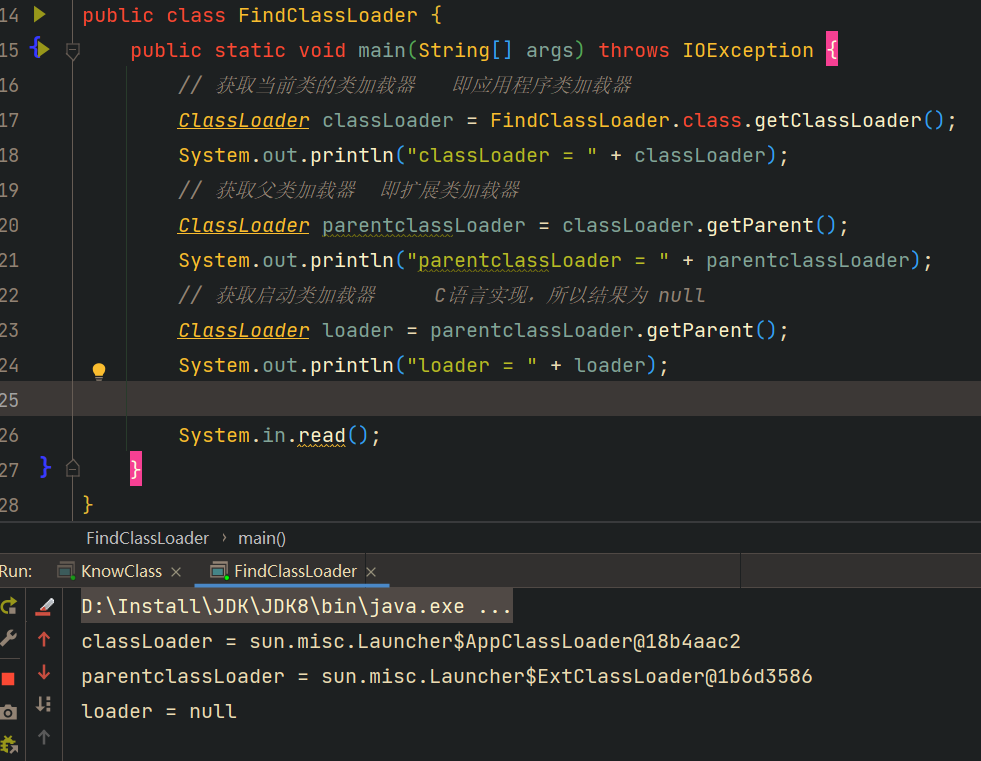Attach debugger using the bug icon
This screenshot has height=761, width=981.
(x=9, y=745)
